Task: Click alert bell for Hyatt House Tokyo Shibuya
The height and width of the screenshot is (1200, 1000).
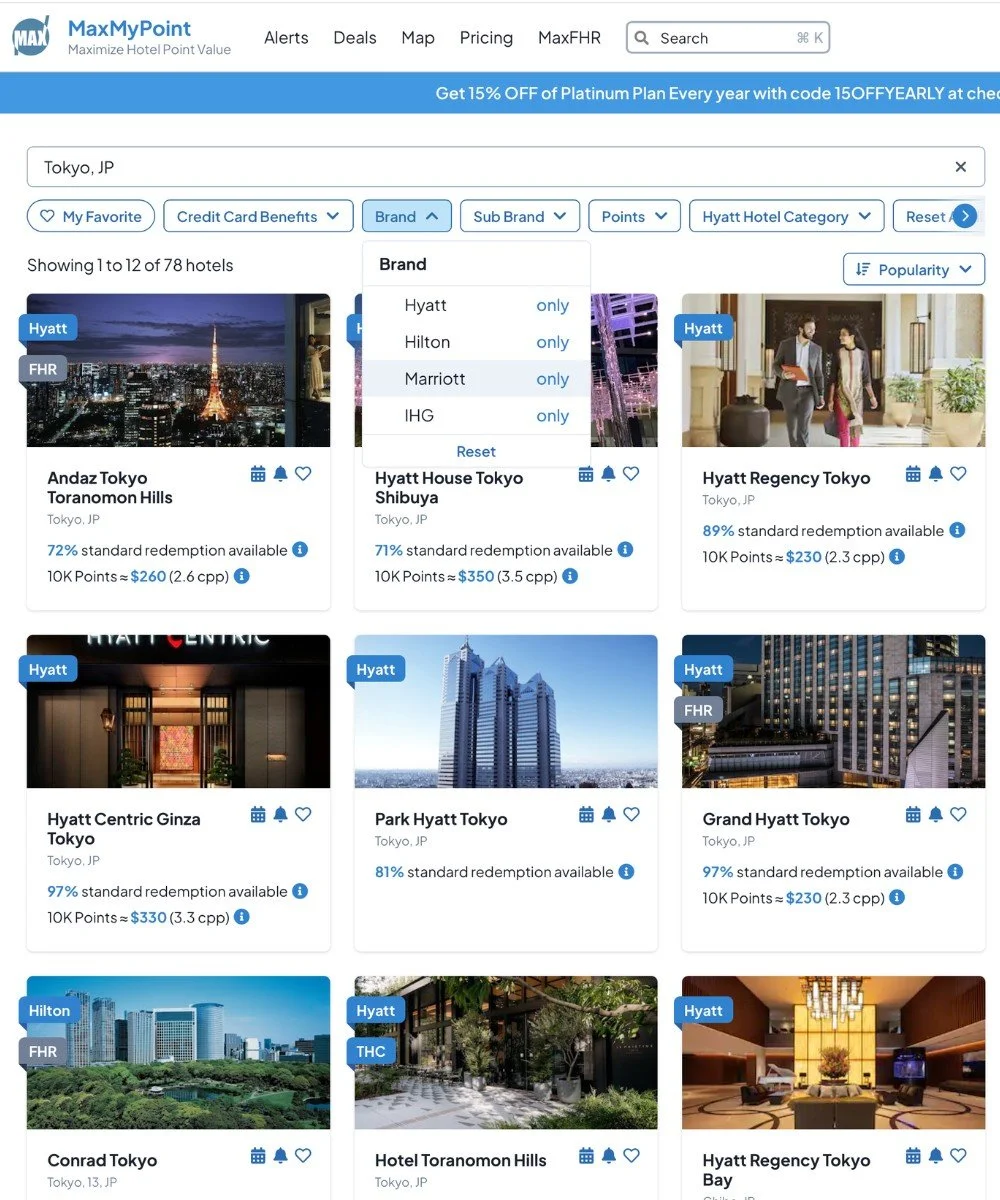Action: pyautogui.click(x=608, y=474)
